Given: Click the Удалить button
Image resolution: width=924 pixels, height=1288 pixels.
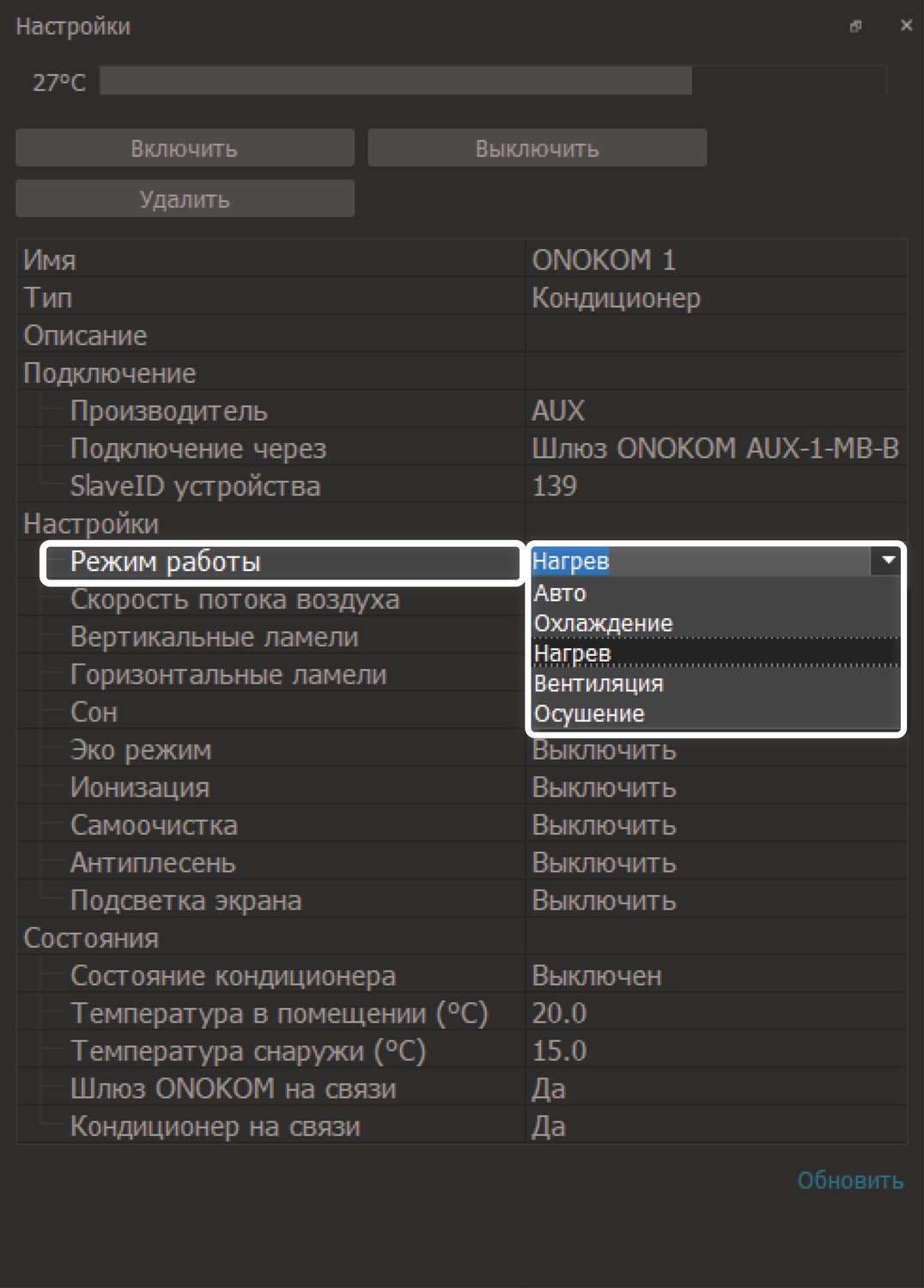Looking at the screenshot, I should click(x=185, y=199).
